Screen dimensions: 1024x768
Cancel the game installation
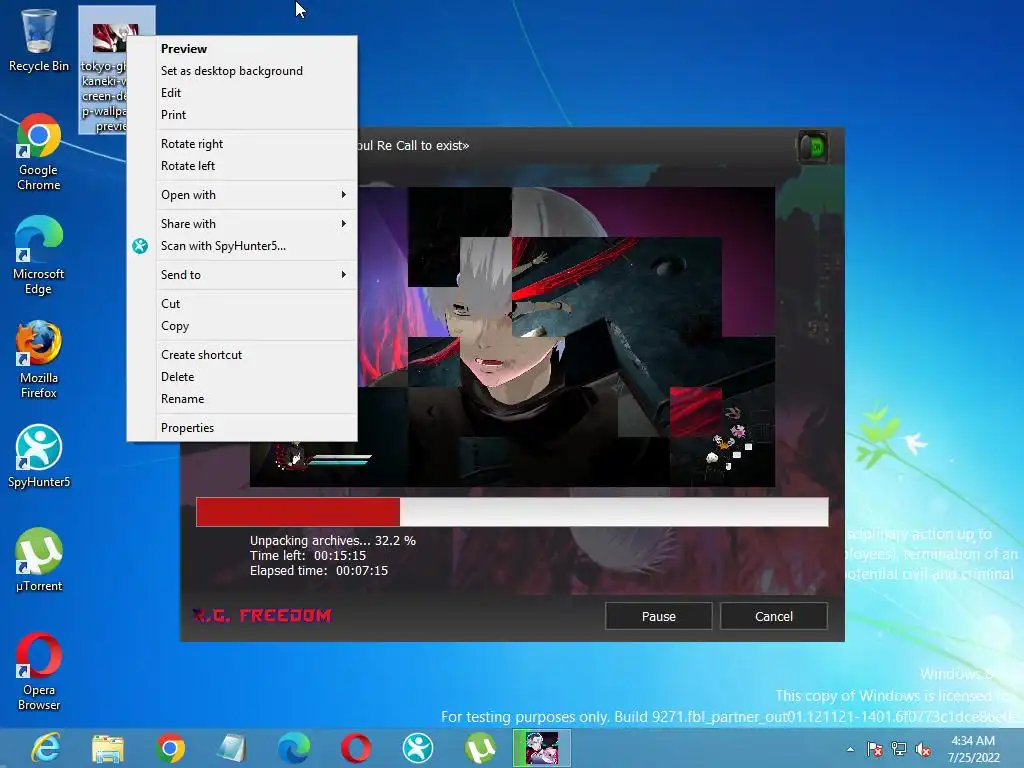click(x=773, y=616)
